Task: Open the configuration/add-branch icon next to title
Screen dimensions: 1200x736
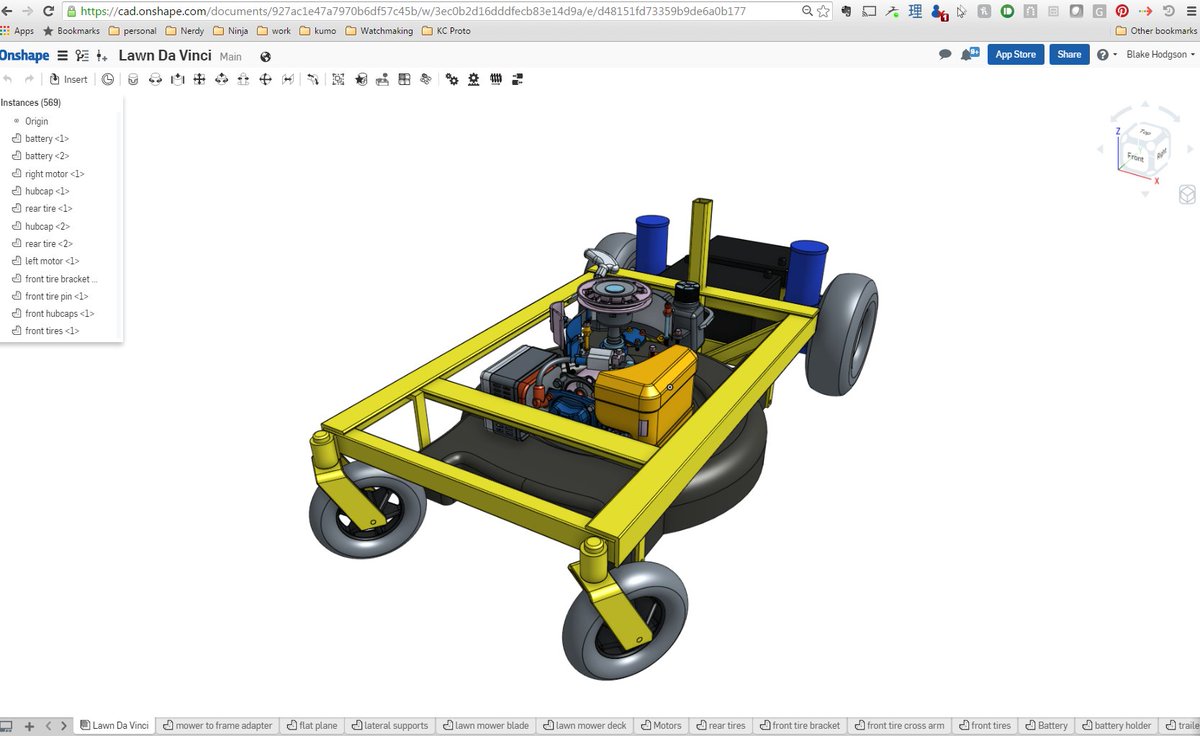Action: [x=102, y=56]
